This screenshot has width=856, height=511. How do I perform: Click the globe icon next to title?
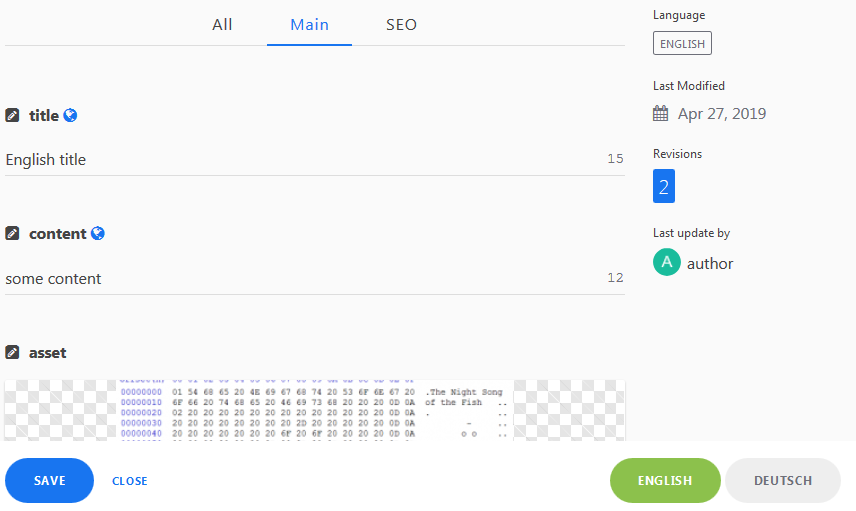(x=70, y=115)
